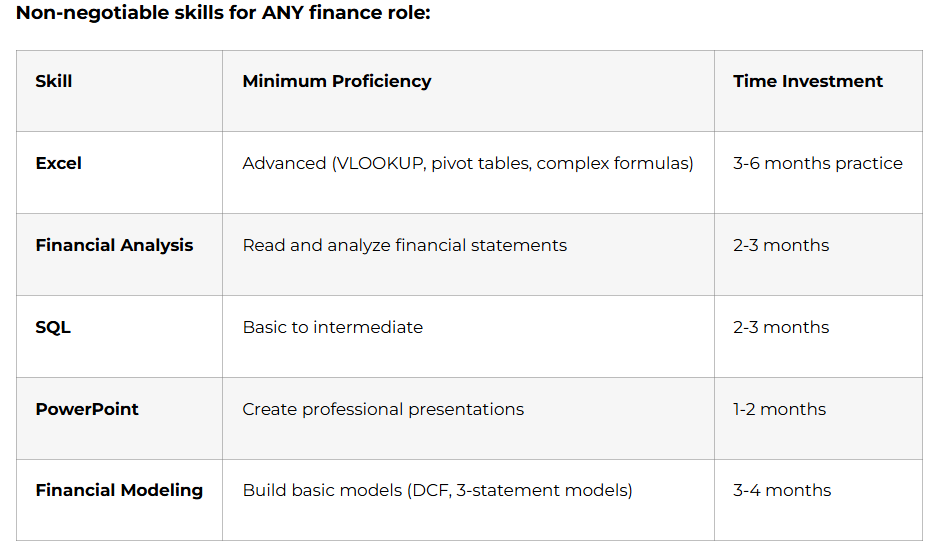
Task: Select the 'Financial Analysis' skill cell
Action: (114, 246)
